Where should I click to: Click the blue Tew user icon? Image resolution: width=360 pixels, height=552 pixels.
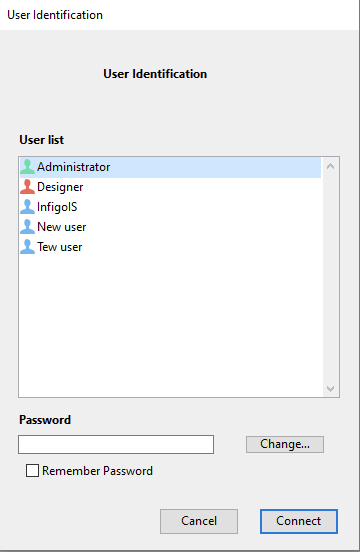(x=27, y=247)
